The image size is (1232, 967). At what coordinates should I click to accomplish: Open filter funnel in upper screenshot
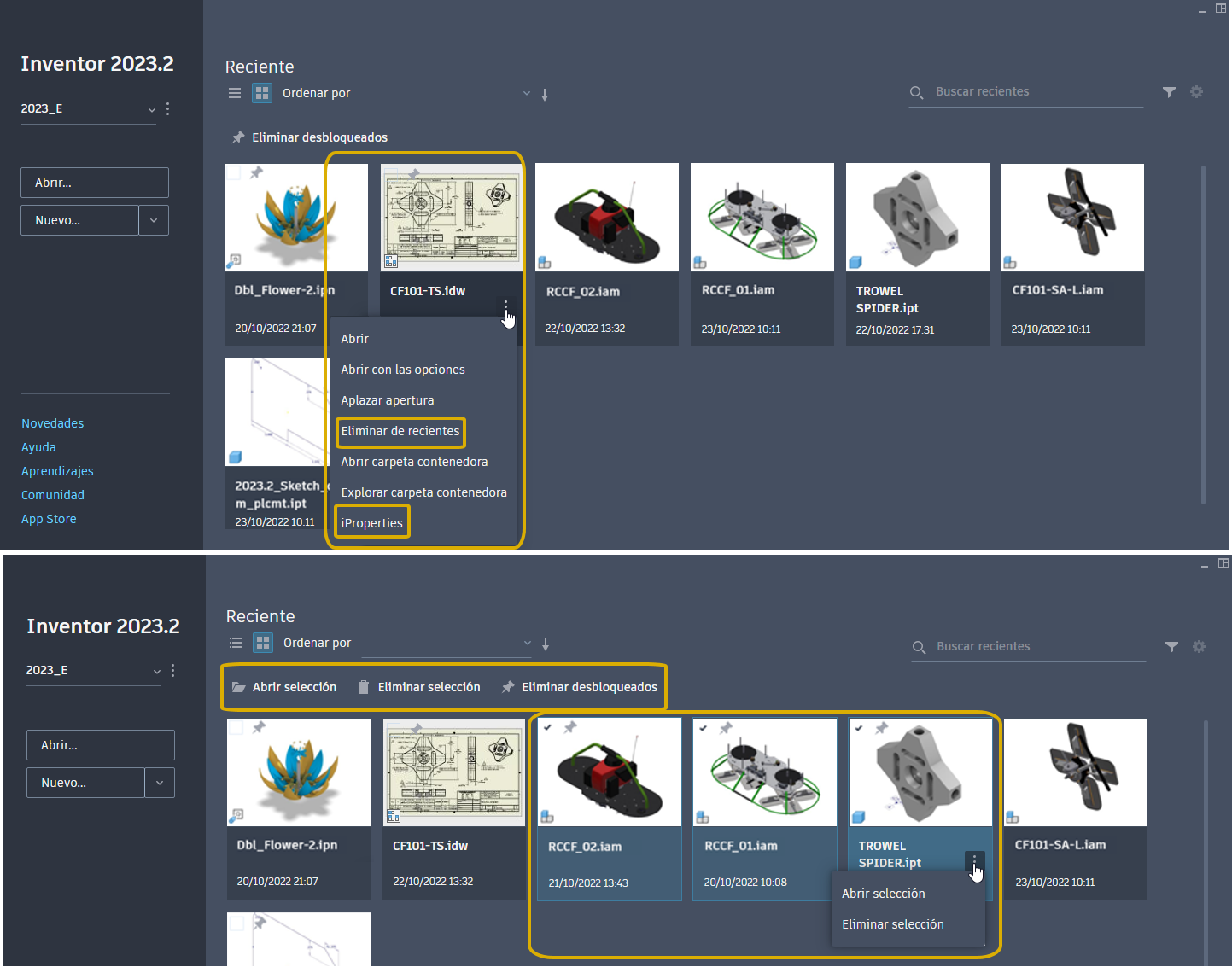[1169, 92]
